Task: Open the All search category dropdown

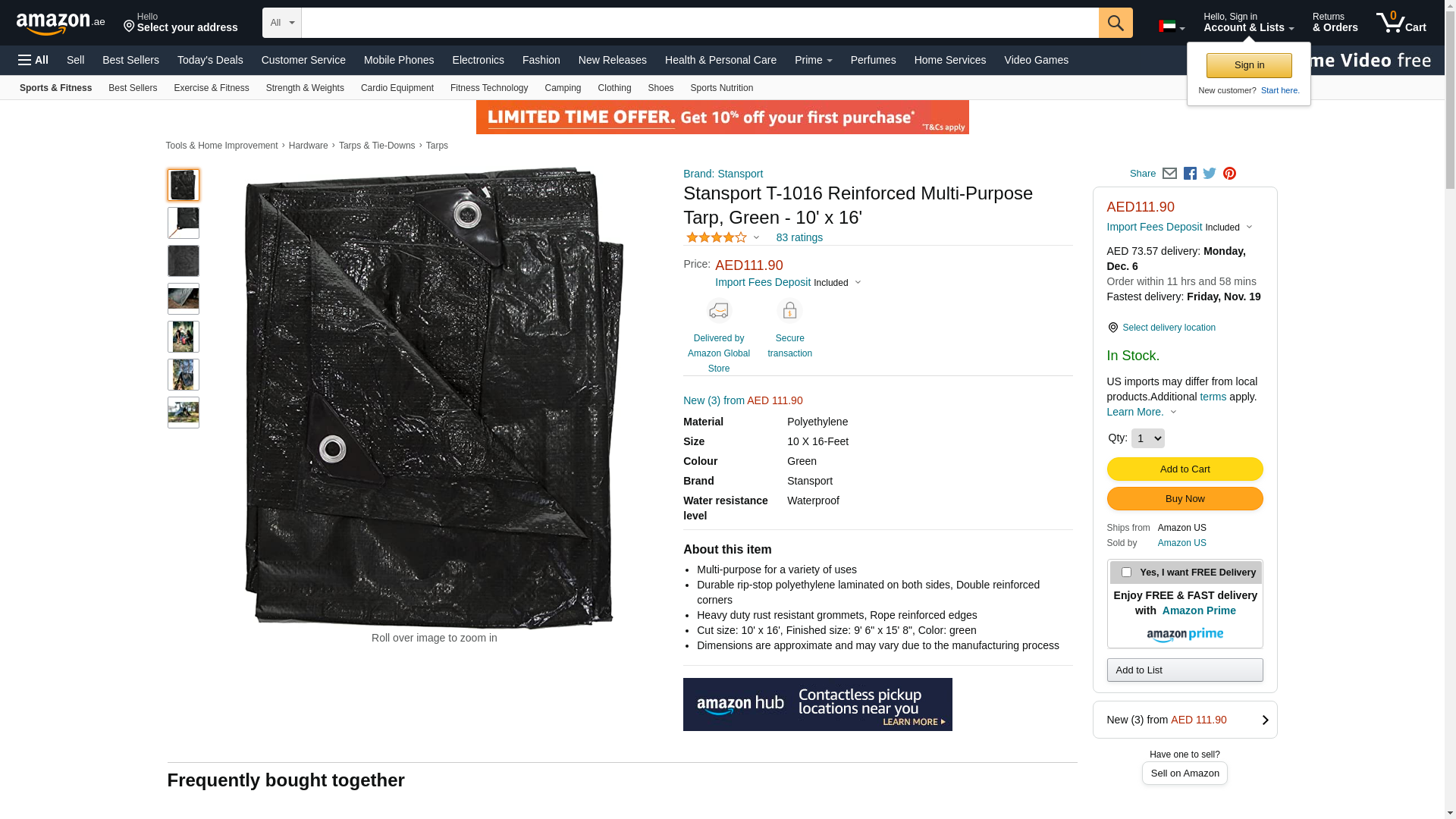Action: (281, 23)
